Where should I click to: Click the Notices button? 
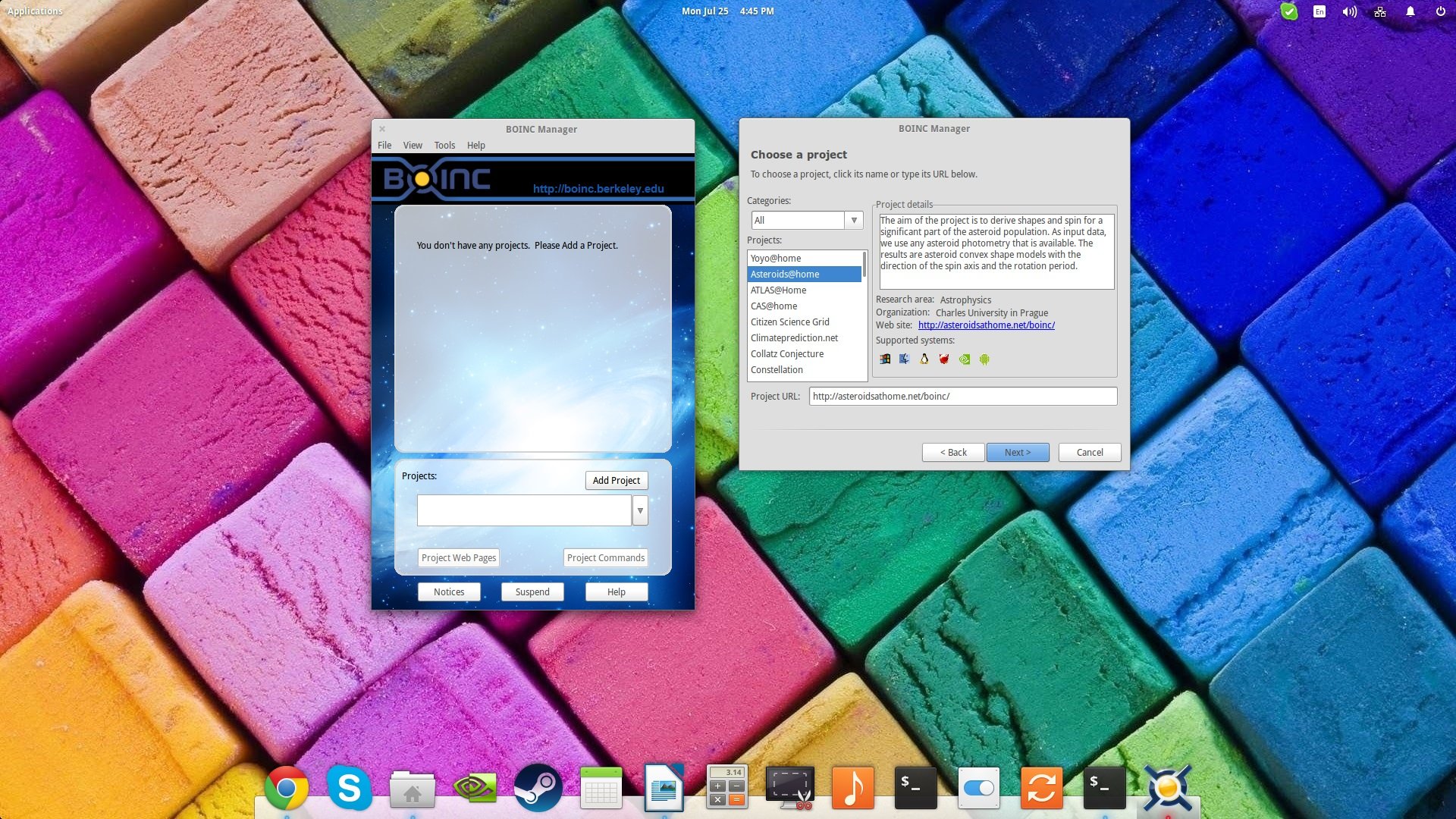click(x=449, y=591)
